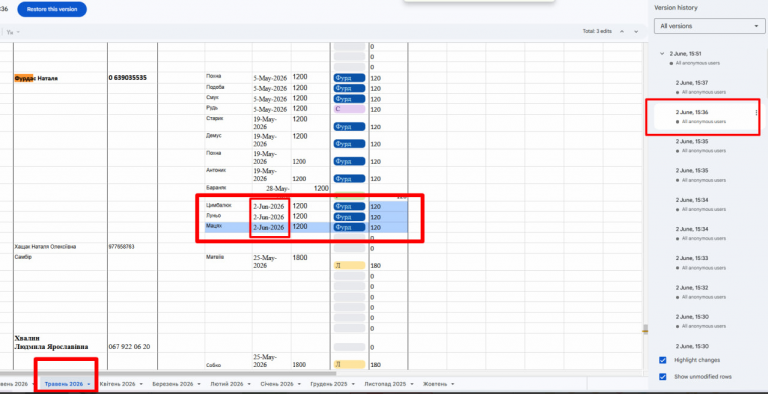The width and height of the screenshot is (768, 394).
Task: Click the Фурд chip in the Смук row
Action: [350, 98]
